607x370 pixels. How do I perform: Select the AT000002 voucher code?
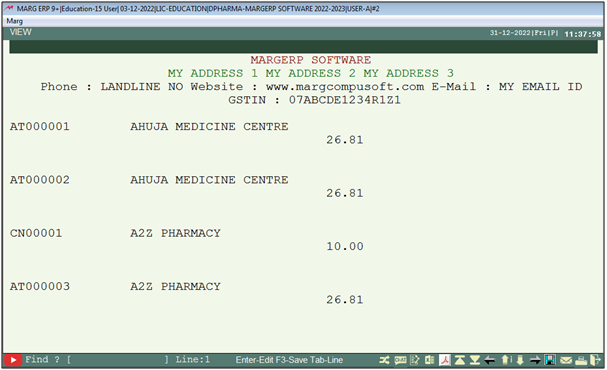coord(39,180)
